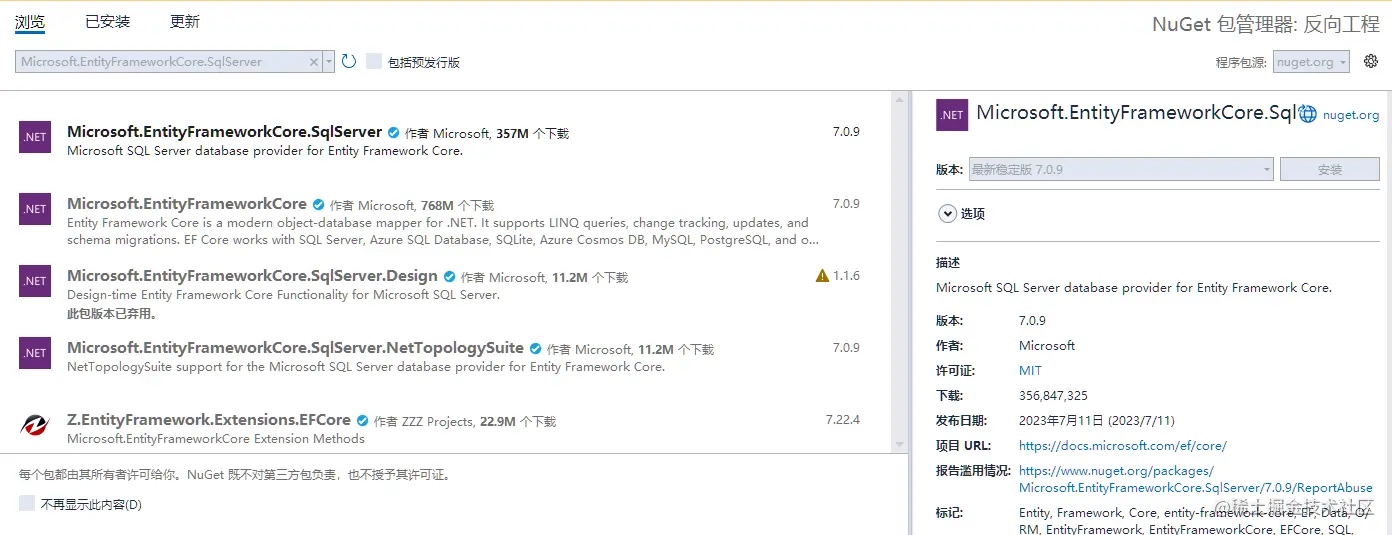Click .NET icon of SqlServer.NetTopologySuite package
This screenshot has height=535, width=1392.
(35, 353)
